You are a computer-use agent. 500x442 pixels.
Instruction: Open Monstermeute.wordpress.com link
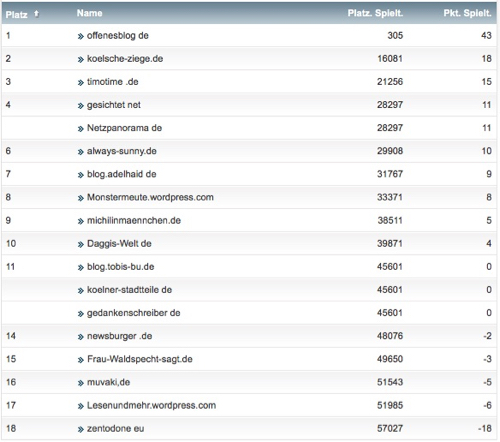click(x=150, y=197)
